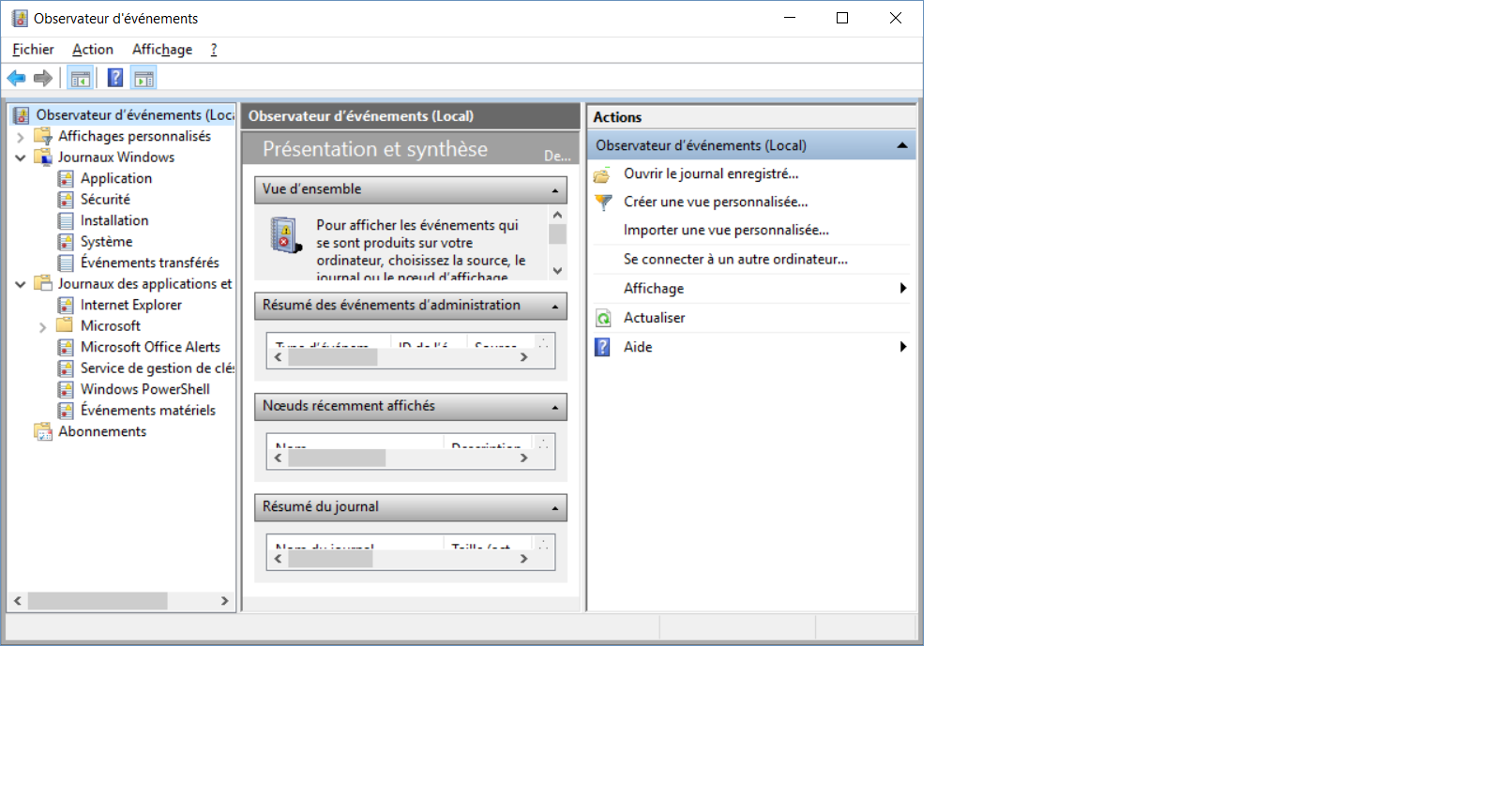Collapse the Résumé du journal section
Image resolution: width=1512 pixels, height=811 pixels.
tap(554, 508)
